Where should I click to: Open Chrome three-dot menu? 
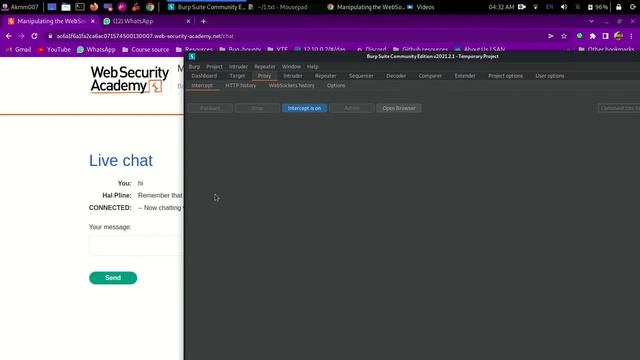(x=631, y=36)
